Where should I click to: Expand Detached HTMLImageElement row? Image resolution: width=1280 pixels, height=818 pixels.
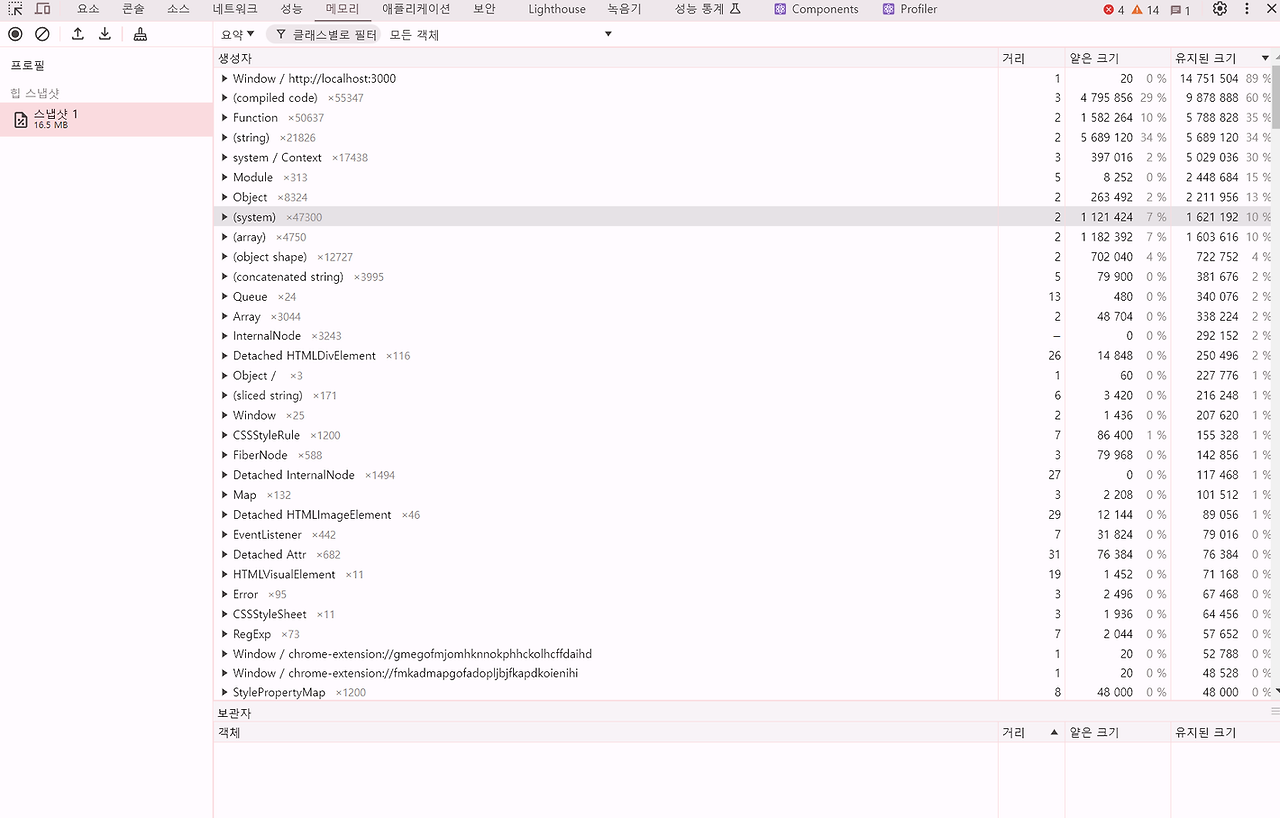pos(224,515)
